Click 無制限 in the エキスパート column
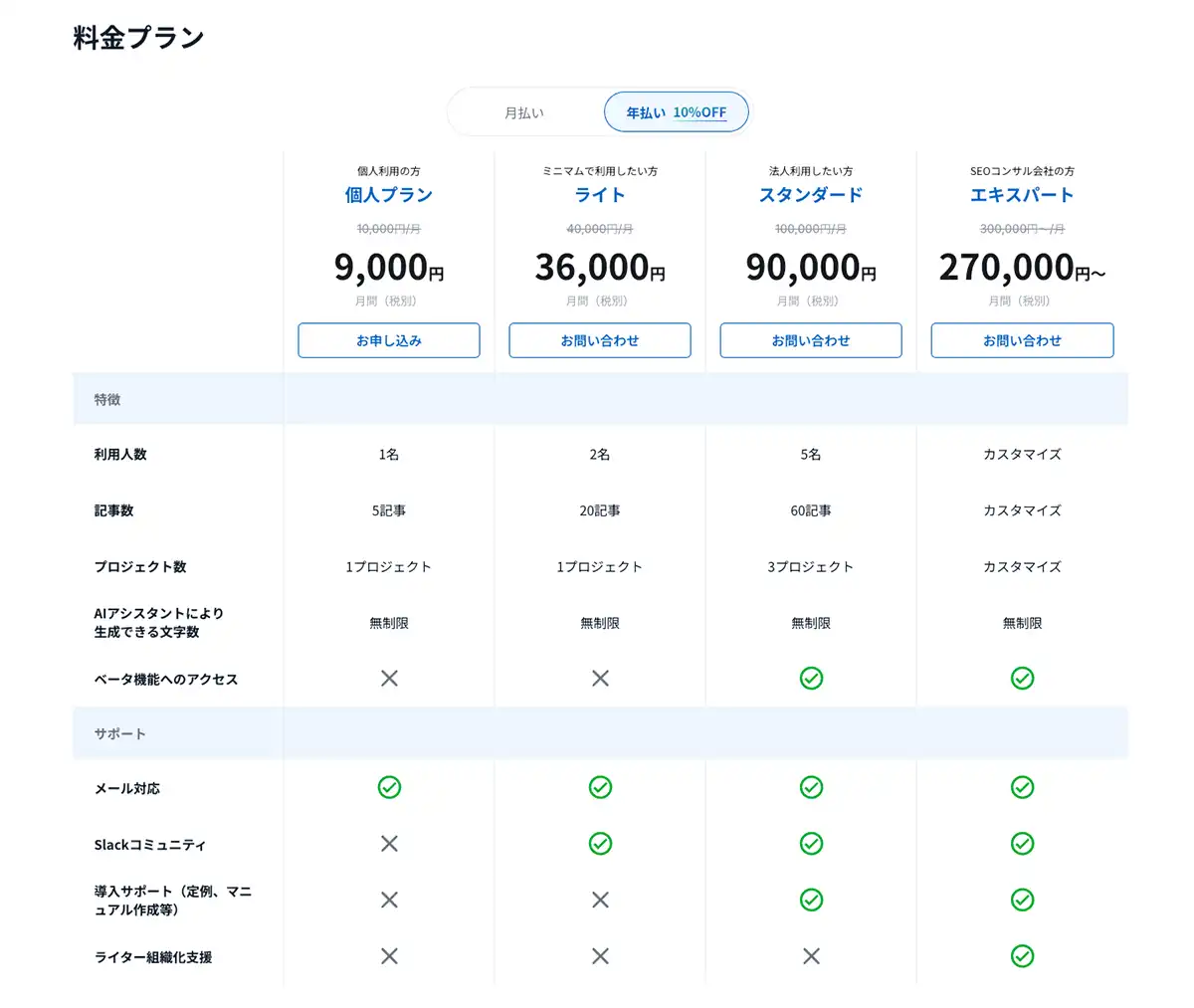 1022,623
